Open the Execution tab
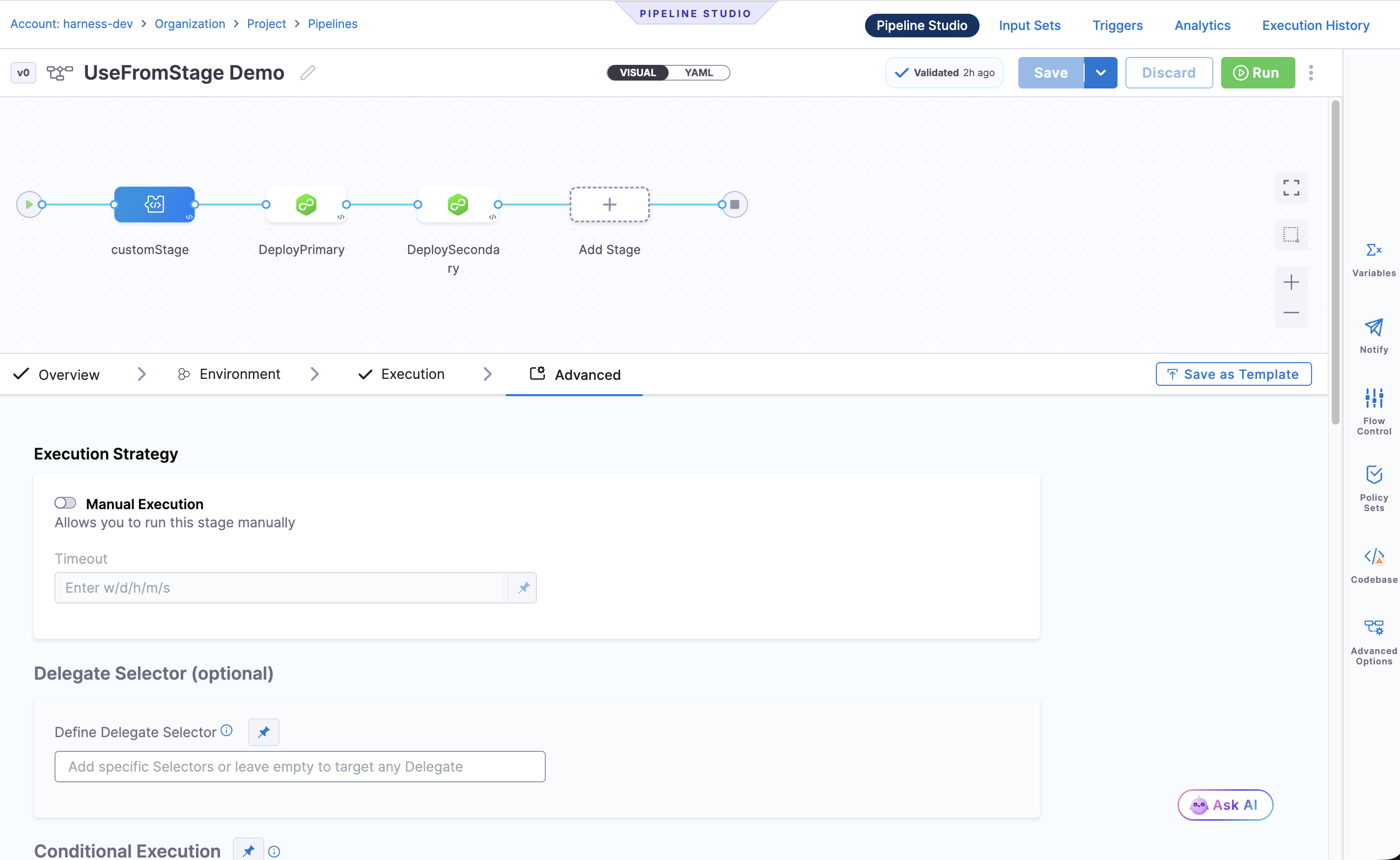The image size is (1400, 860). click(x=401, y=374)
